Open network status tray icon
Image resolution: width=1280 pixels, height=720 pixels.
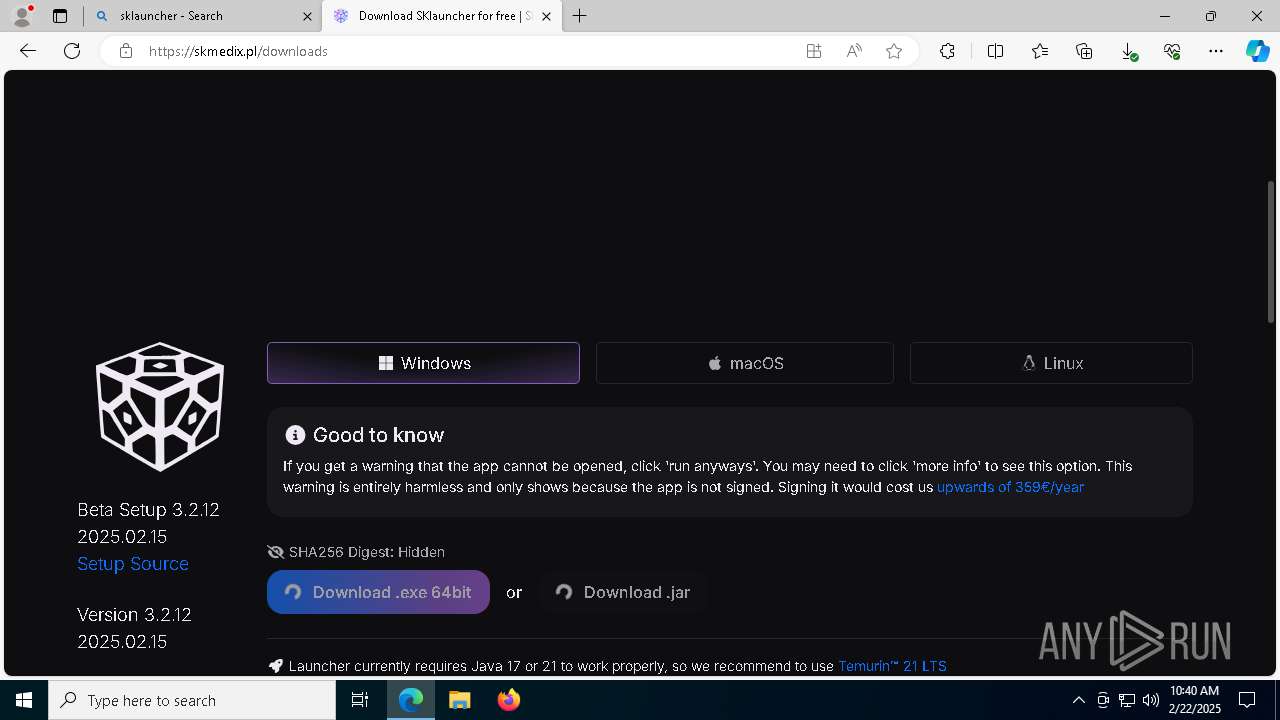point(1127,700)
